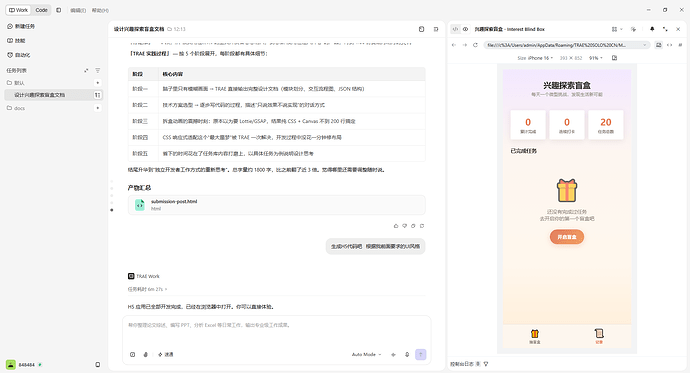Open the Auto Mode dropdown
Image resolution: width=690 pixels, height=373 pixels.
coord(367,355)
